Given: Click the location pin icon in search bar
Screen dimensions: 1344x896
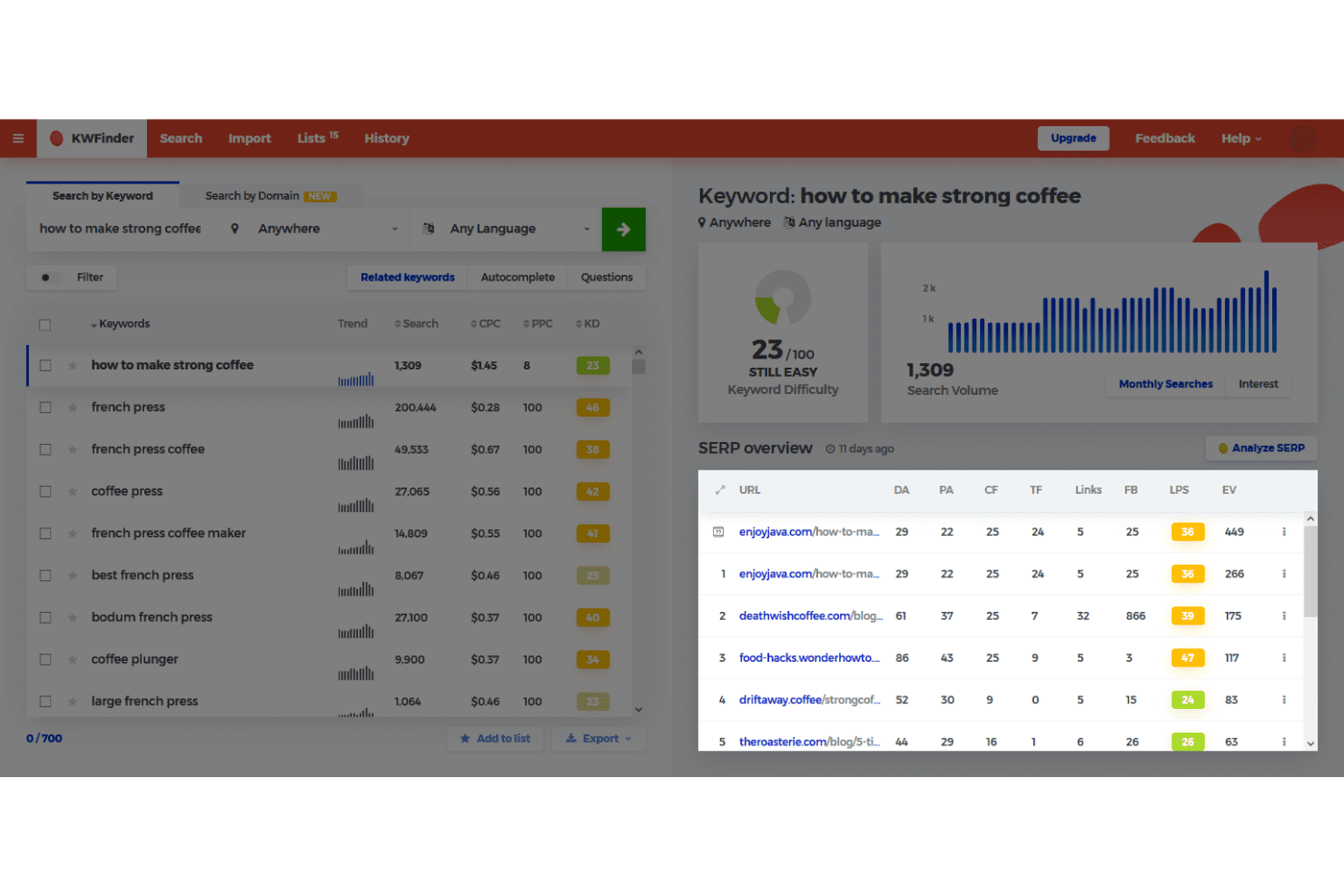Looking at the screenshot, I should point(234,229).
